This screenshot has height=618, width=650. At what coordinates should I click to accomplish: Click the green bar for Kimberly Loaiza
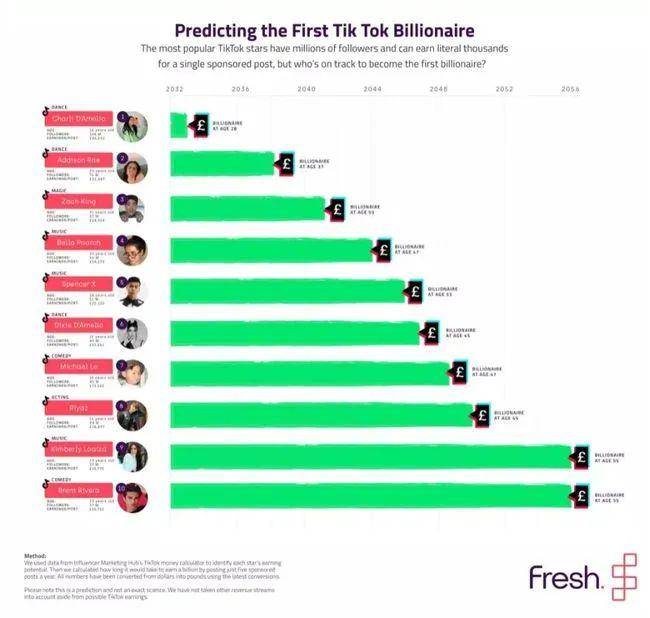pos(370,457)
